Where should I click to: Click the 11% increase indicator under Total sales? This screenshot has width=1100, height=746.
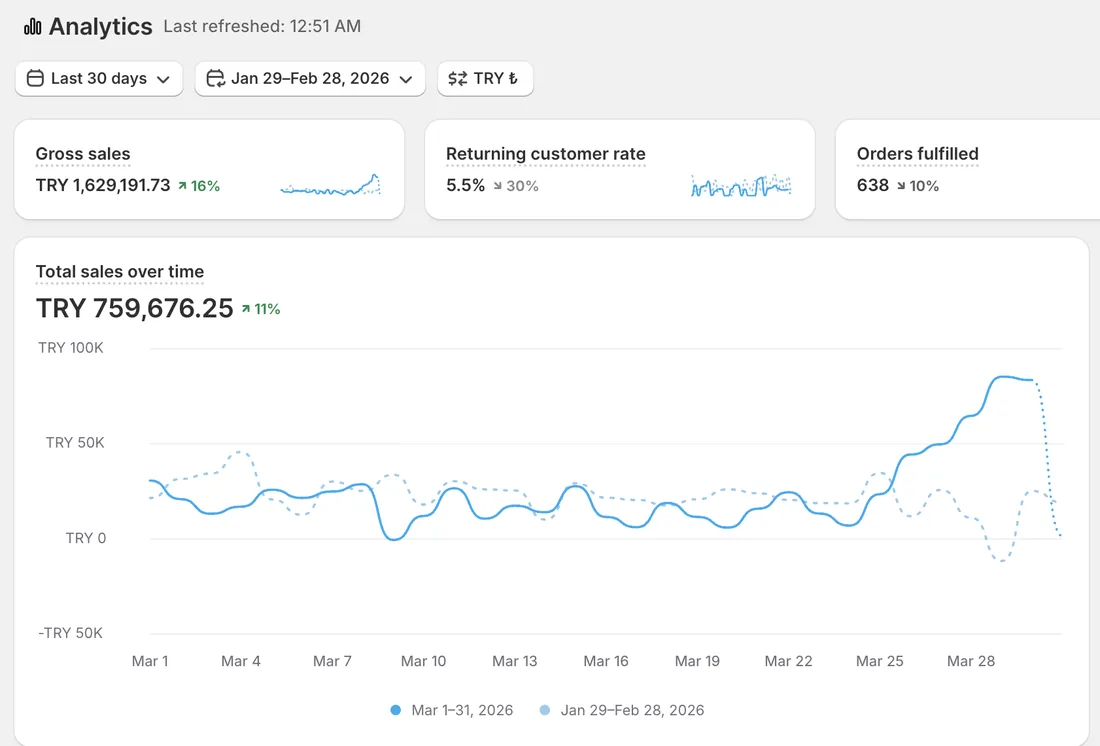[261, 309]
